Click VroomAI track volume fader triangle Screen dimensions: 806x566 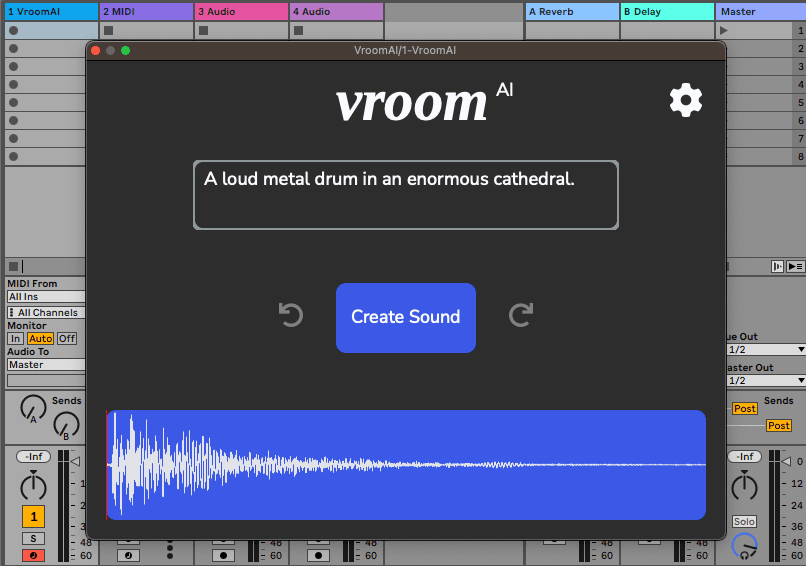tap(75, 462)
